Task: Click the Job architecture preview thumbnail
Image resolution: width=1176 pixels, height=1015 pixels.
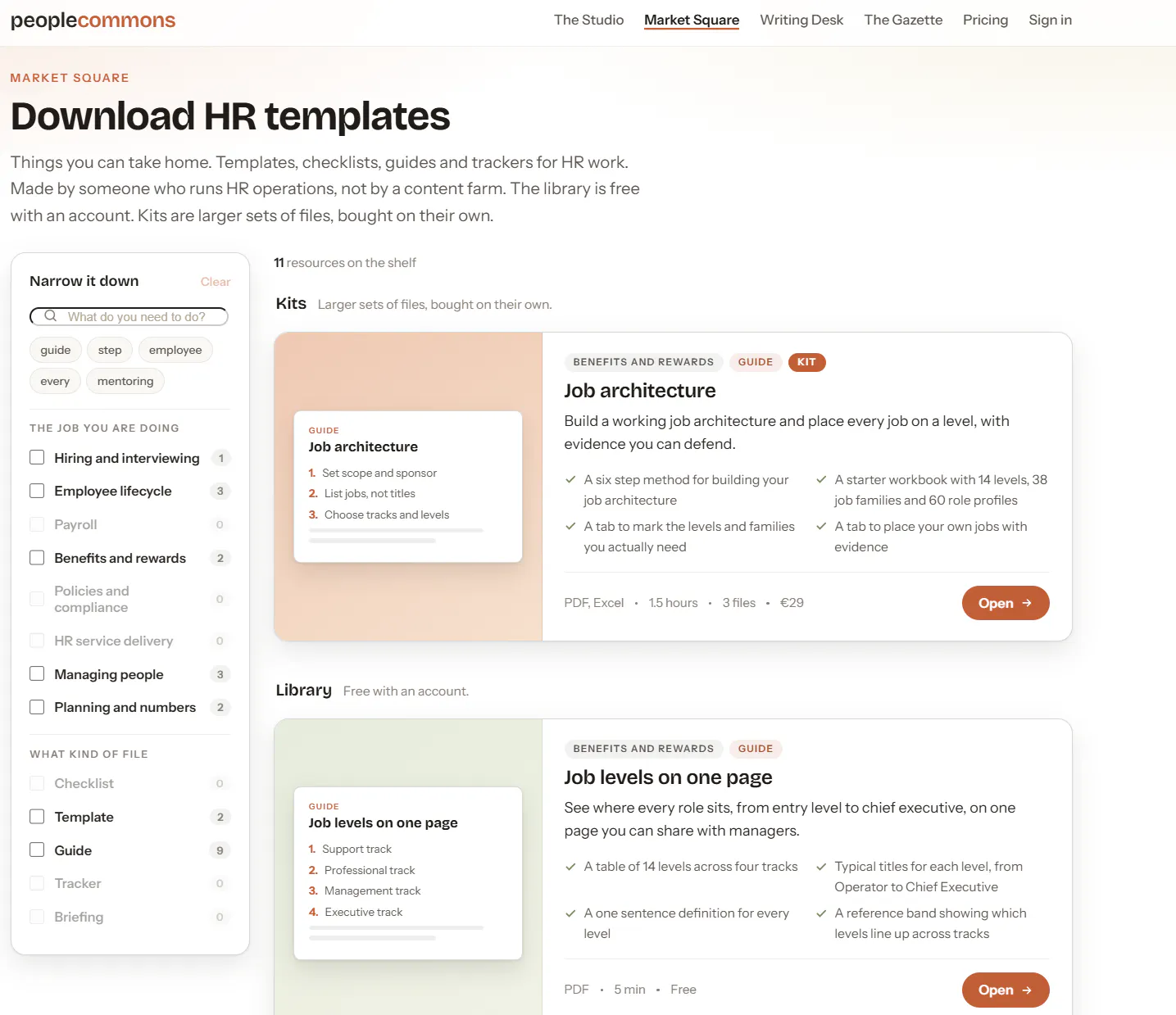Action: 408,487
